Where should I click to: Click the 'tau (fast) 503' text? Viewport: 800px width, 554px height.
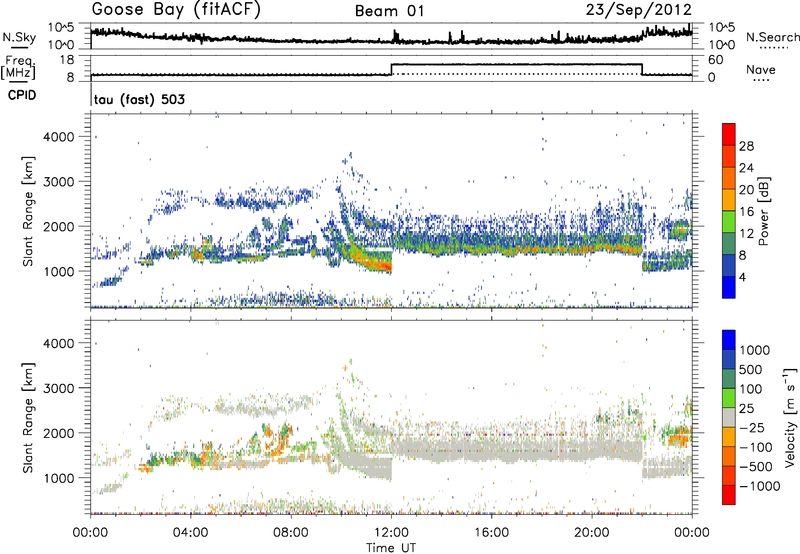tap(139, 99)
